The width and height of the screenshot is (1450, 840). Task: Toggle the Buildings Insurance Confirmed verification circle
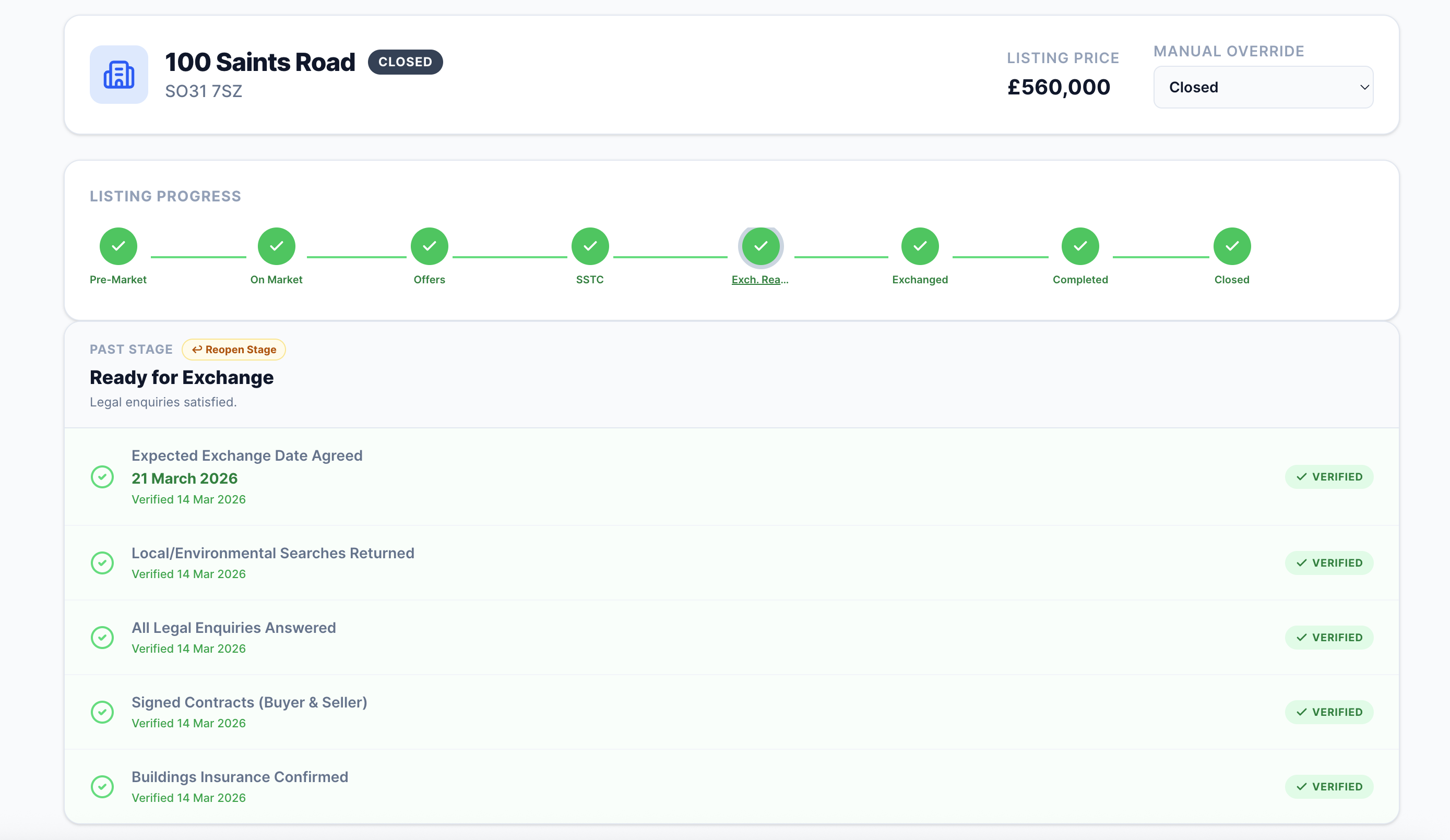(x=102, y=786)
